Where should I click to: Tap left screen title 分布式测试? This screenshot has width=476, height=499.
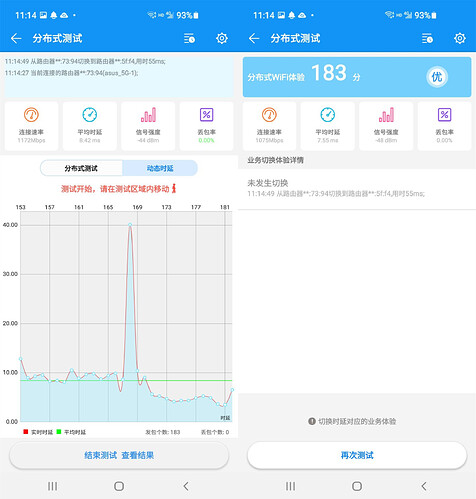(57, 38)
